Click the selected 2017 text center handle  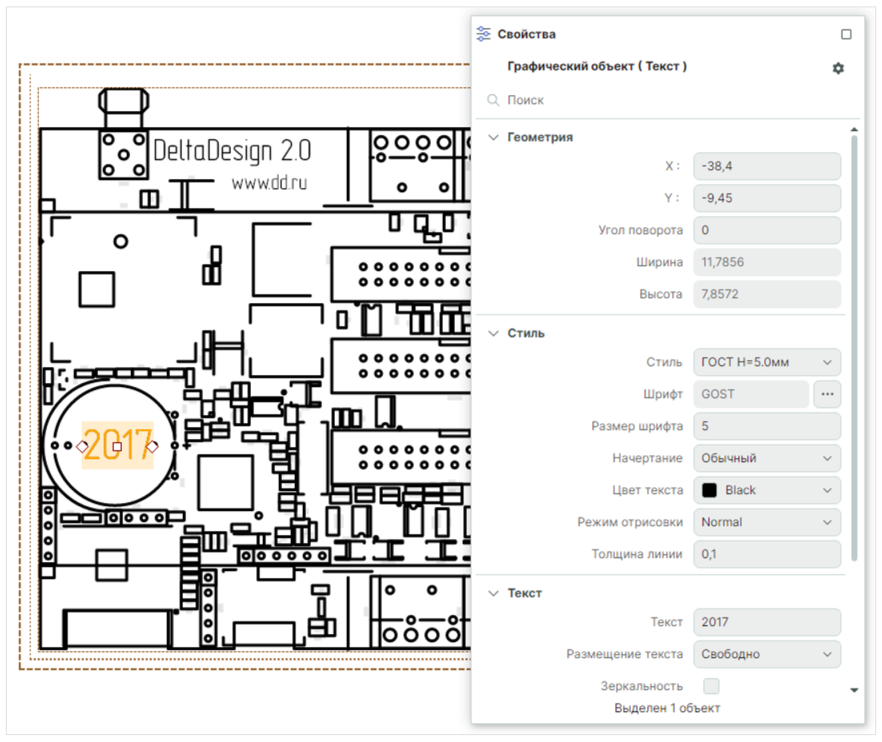point(117,446)
